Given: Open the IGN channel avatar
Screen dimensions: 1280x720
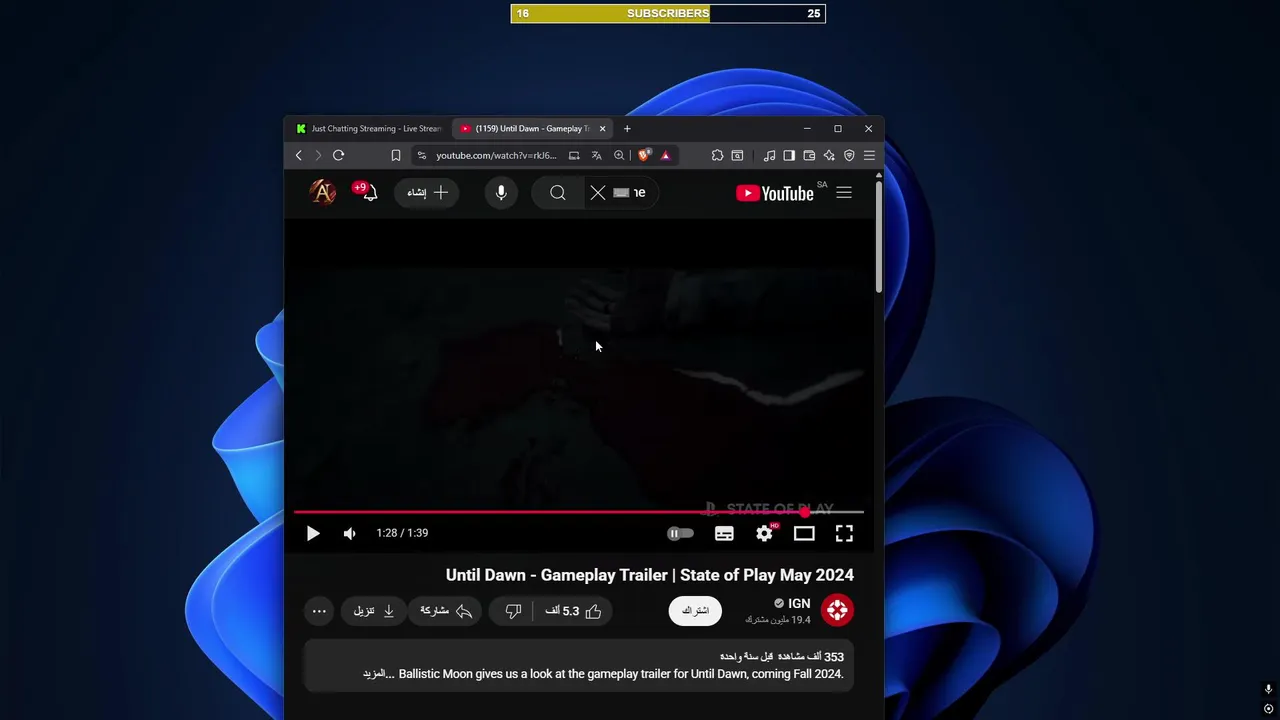Looking at the screenshot, I should [x=837, y=609].
